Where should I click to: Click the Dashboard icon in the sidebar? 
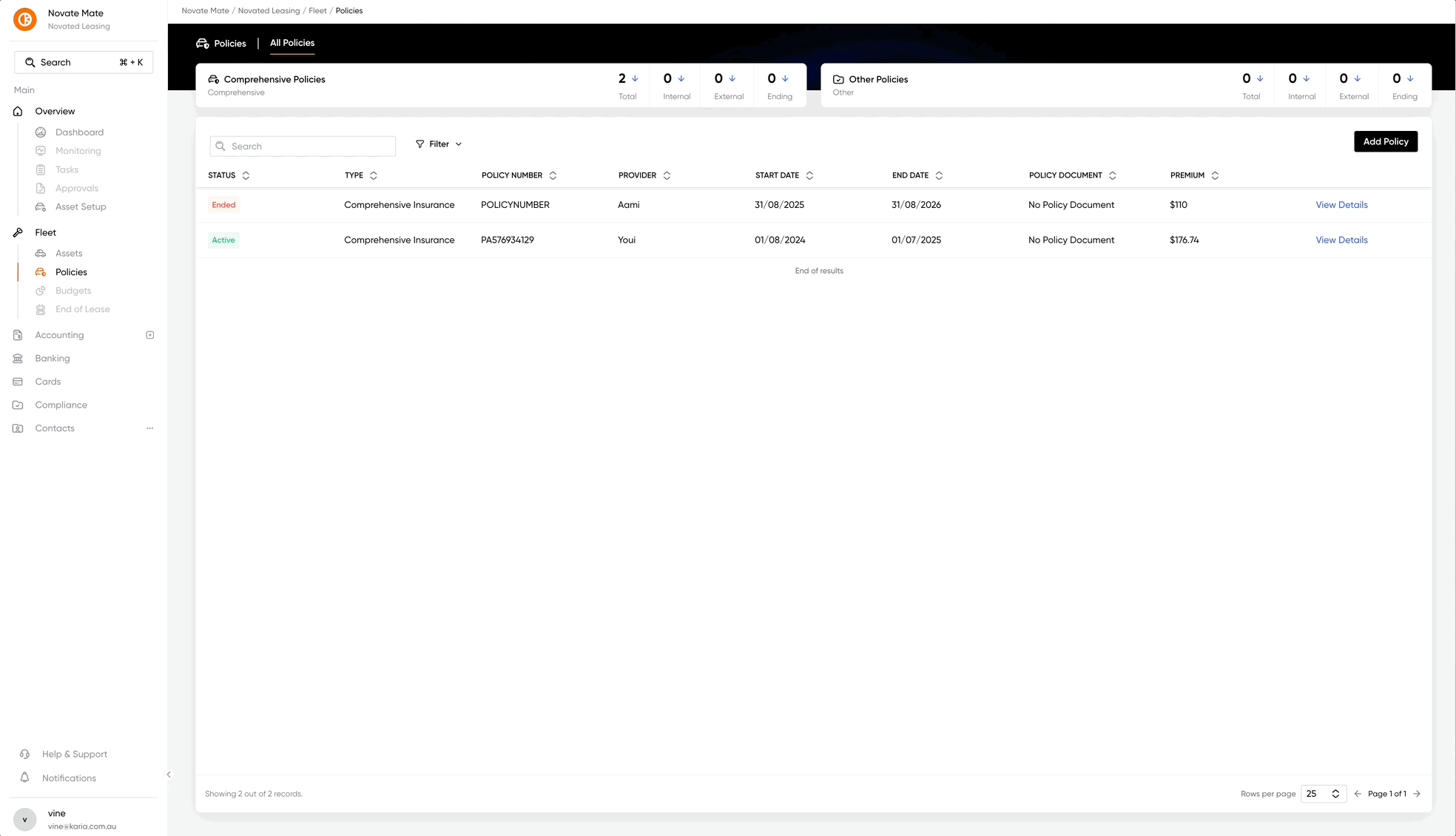pyautogui.click(x=41, y=132)
